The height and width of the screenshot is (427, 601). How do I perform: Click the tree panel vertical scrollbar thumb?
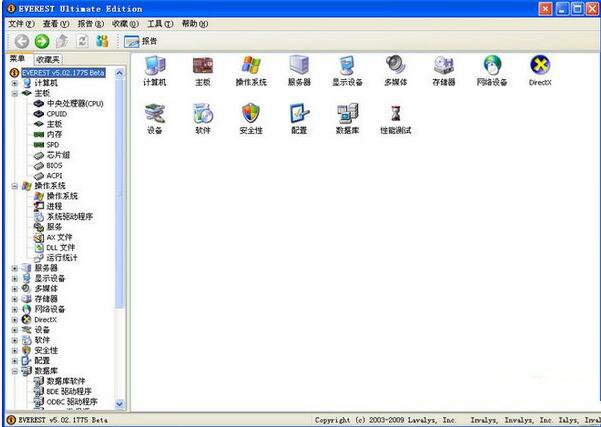[x=120, y=193]
